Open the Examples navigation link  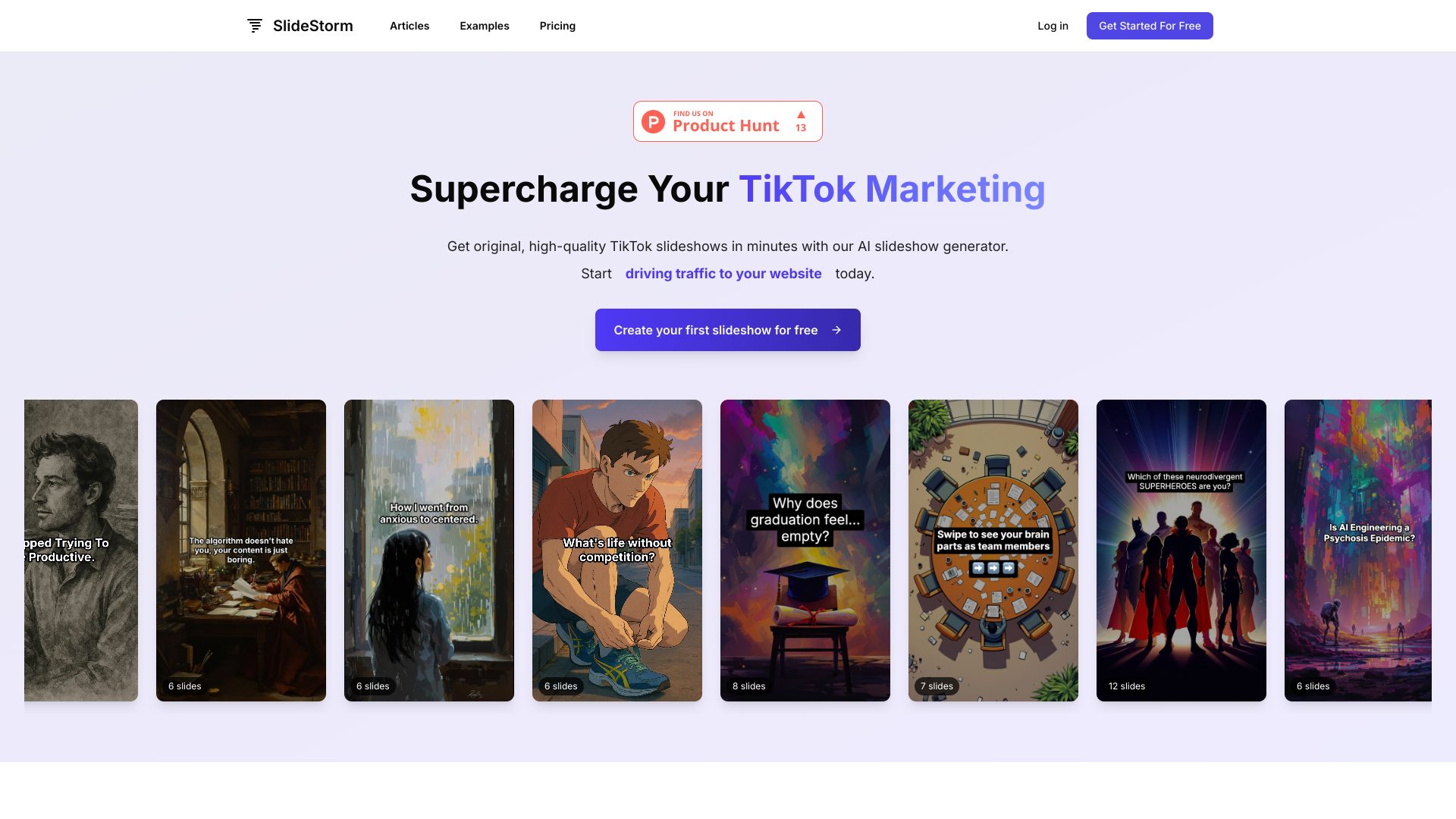[x=485, y=26]
